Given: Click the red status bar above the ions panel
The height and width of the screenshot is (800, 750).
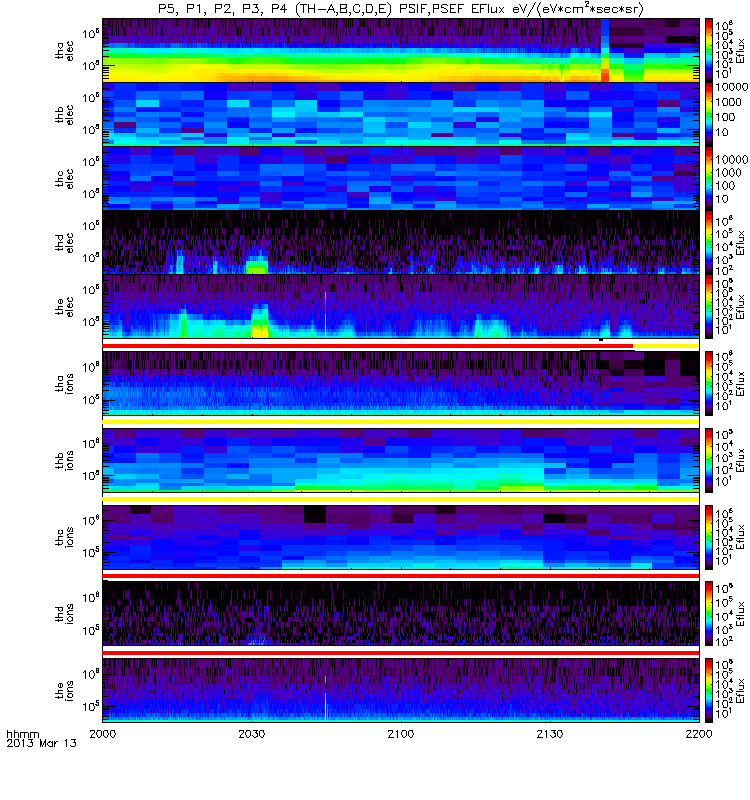Looking at the screenshot, I should pyautogui.click(x=401, y=653).
